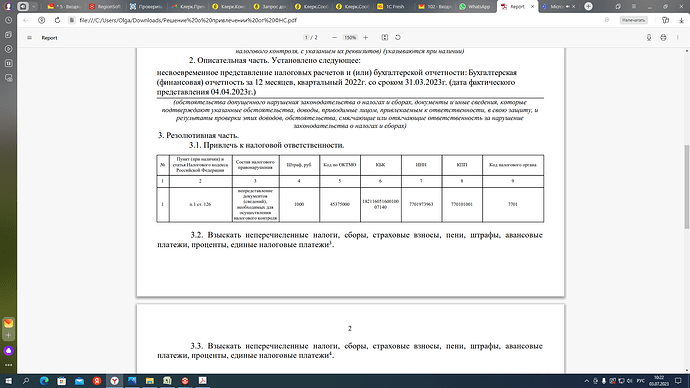Rotate the PDF page
Viewport: 690px width, 388px height.
coord(398,38)
